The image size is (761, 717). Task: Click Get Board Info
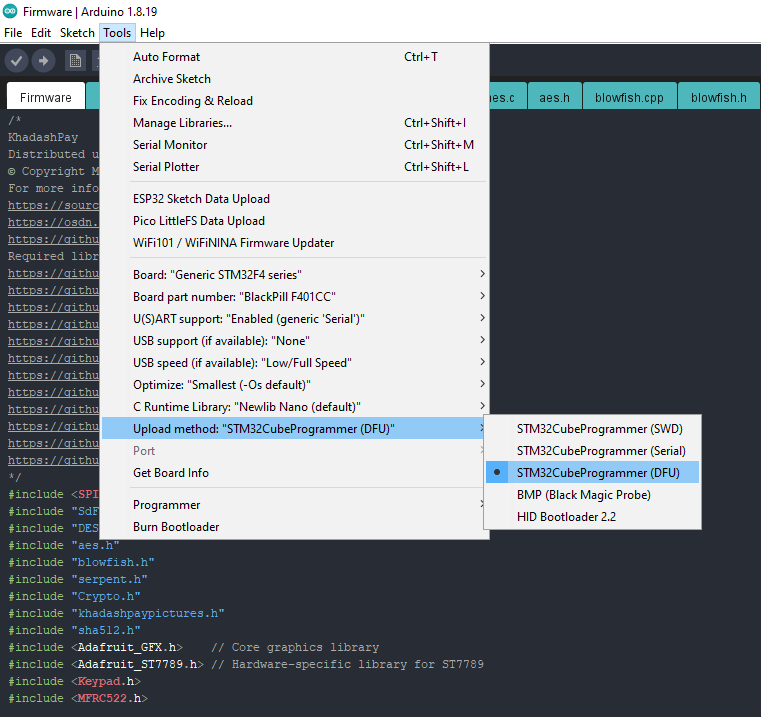tap(295, 473)
